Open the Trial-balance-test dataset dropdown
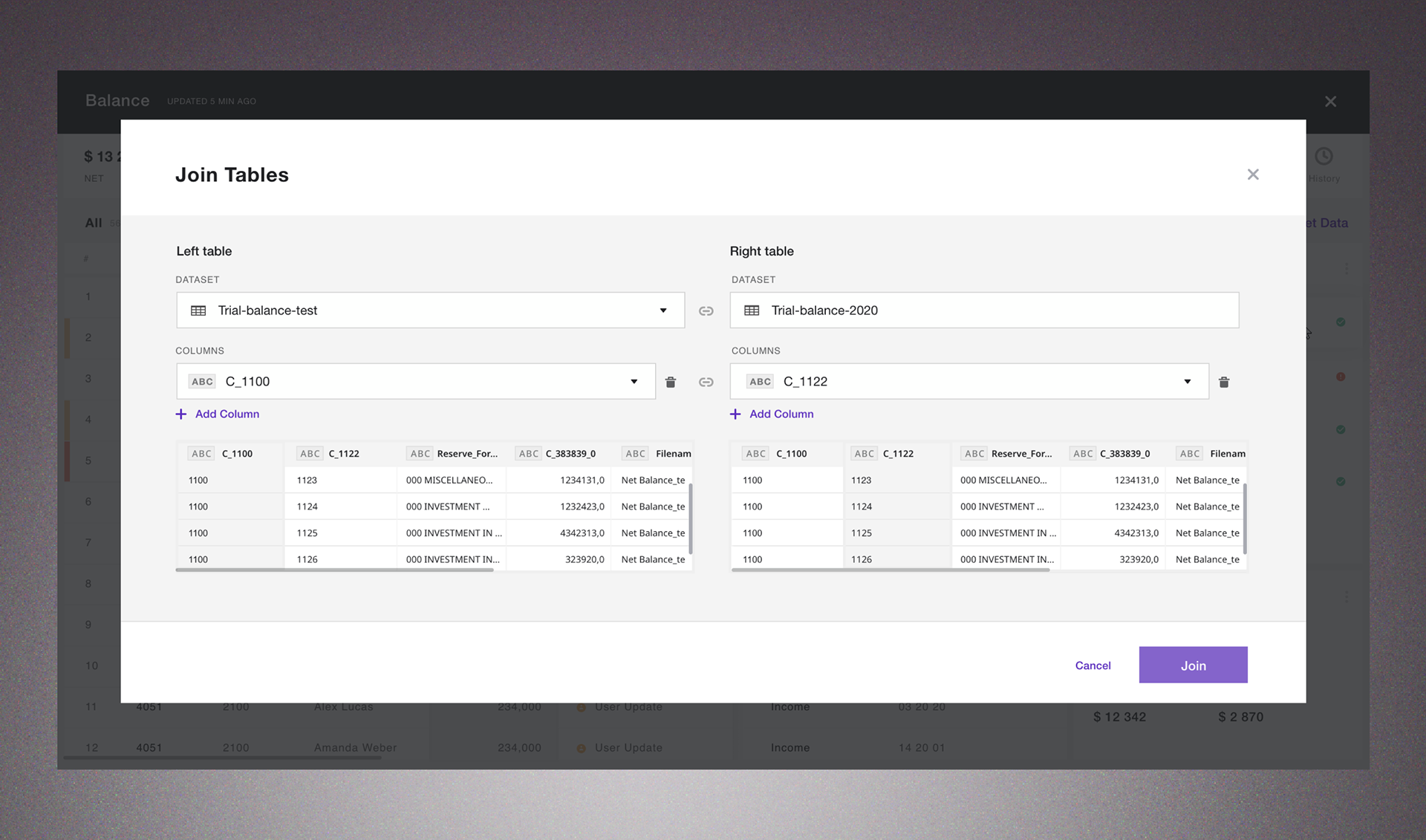This screenshot has height=840, width=1426. click(x=430, y=310)
